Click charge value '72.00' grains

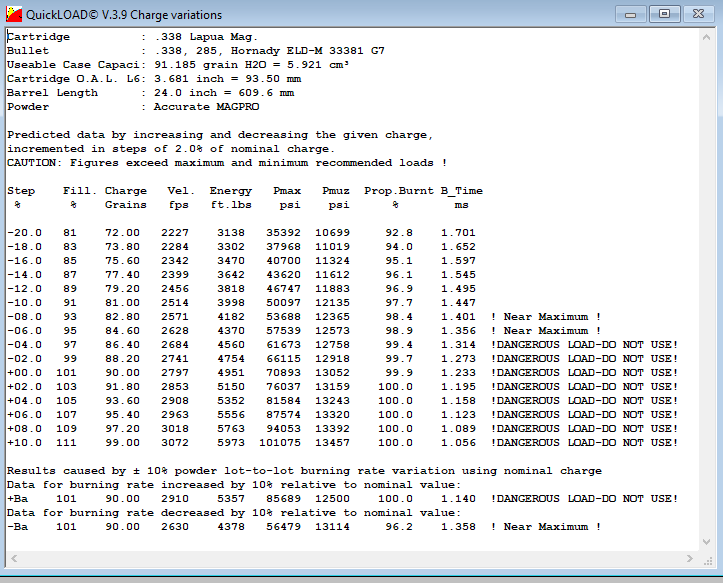(x=122, y=232)
